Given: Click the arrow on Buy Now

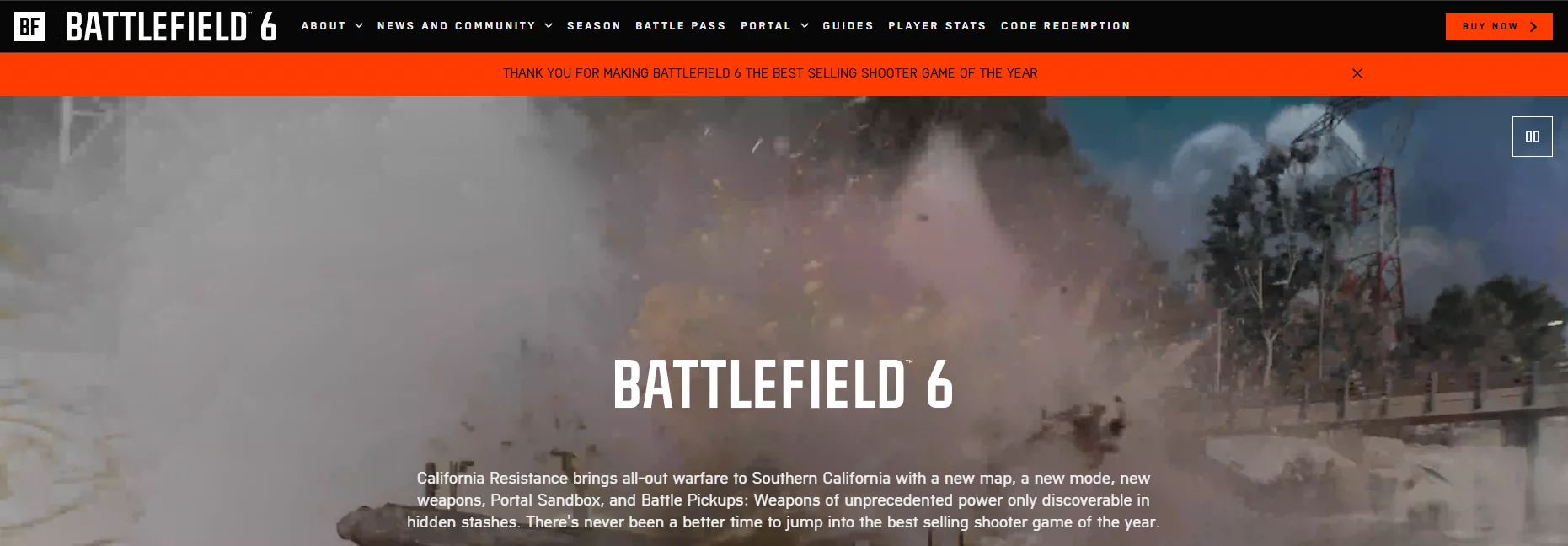Looking at the screenshot, I should click(1533, 27).
